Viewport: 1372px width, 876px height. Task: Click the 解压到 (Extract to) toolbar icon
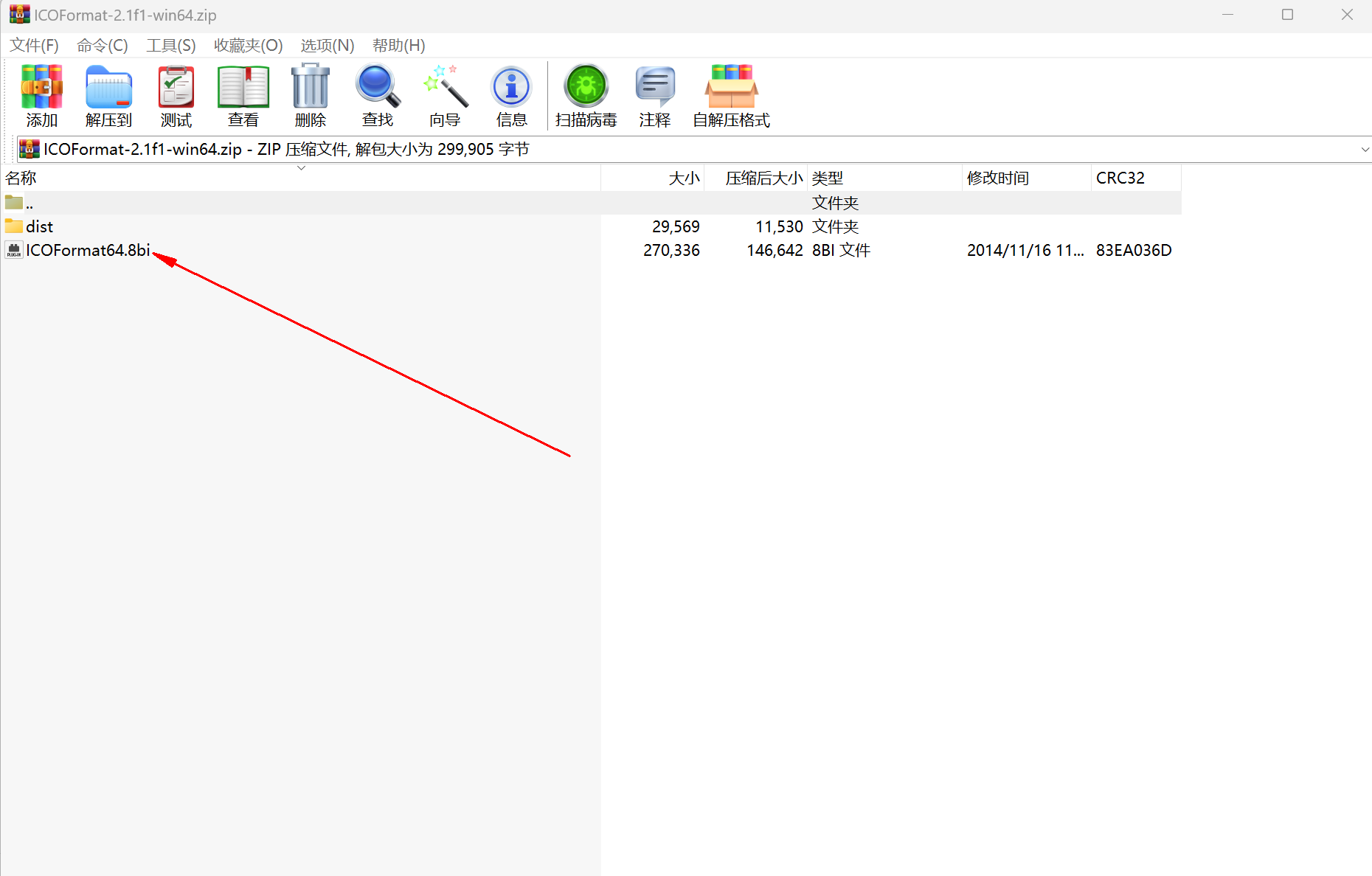coord(108,87)
